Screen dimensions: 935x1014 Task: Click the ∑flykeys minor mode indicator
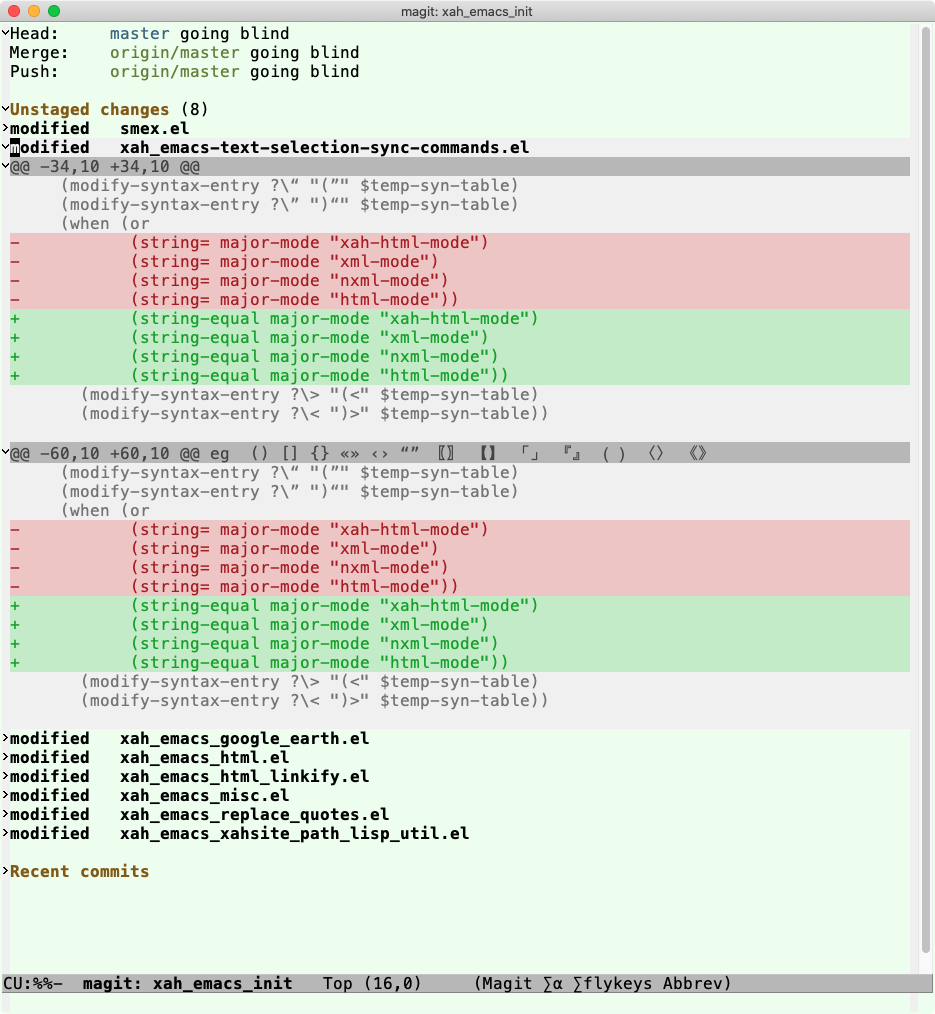click(612, 984)
